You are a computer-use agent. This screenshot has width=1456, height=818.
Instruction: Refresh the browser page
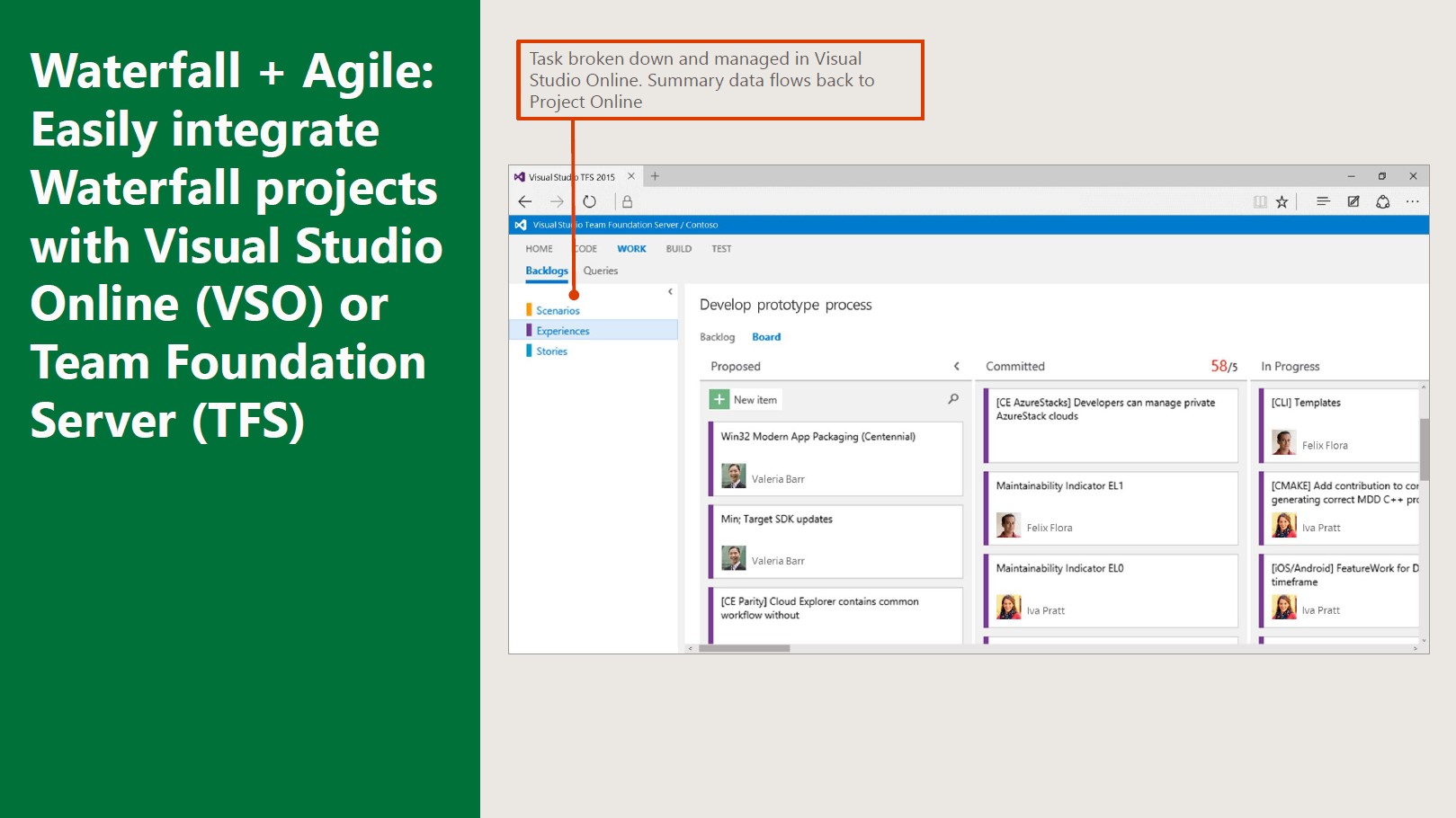589,201
